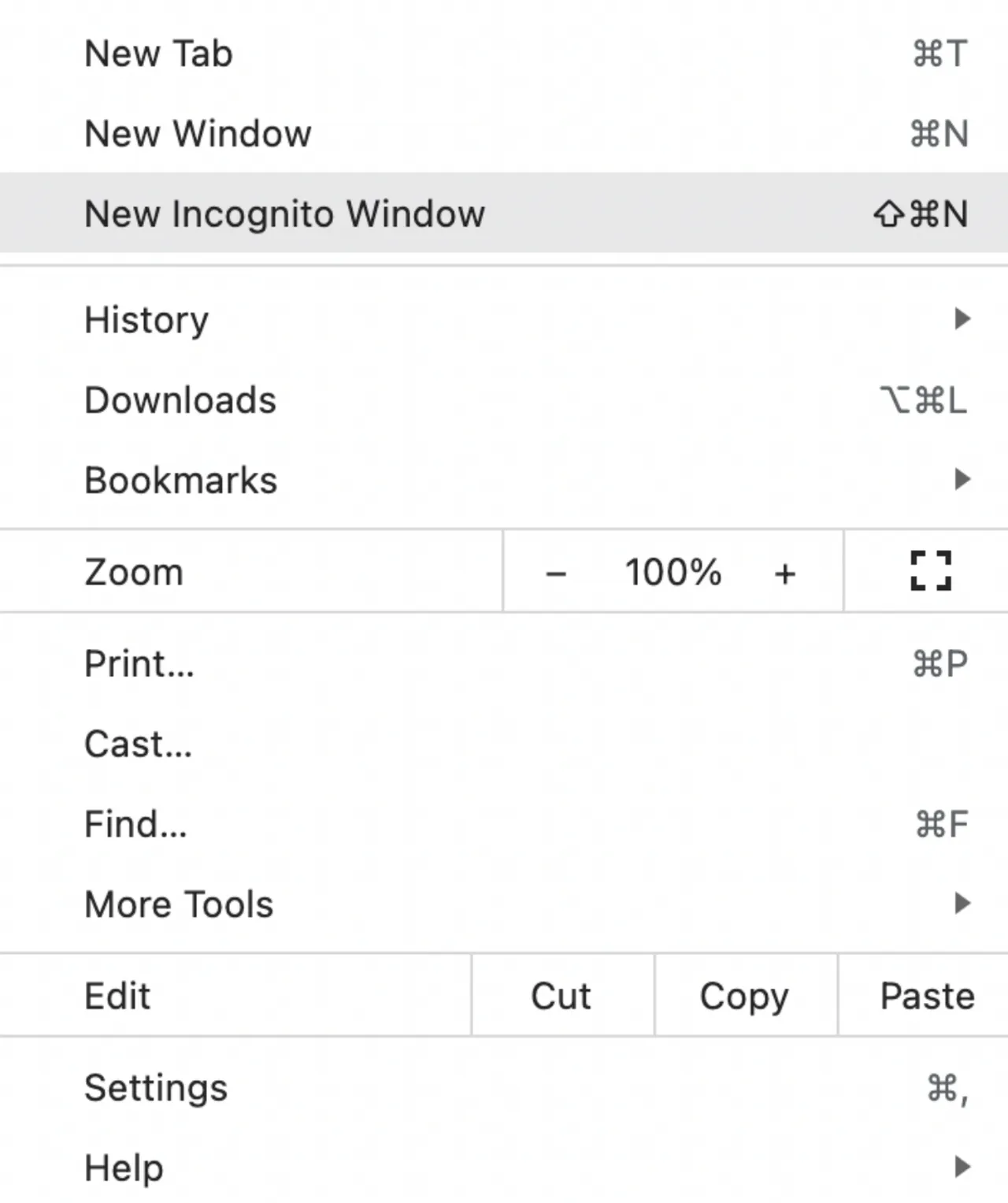This screenshot has width=1008, height=1203.
Task: Expand the Bookmarks submenu arrow
Action: [x=962, y=479]
